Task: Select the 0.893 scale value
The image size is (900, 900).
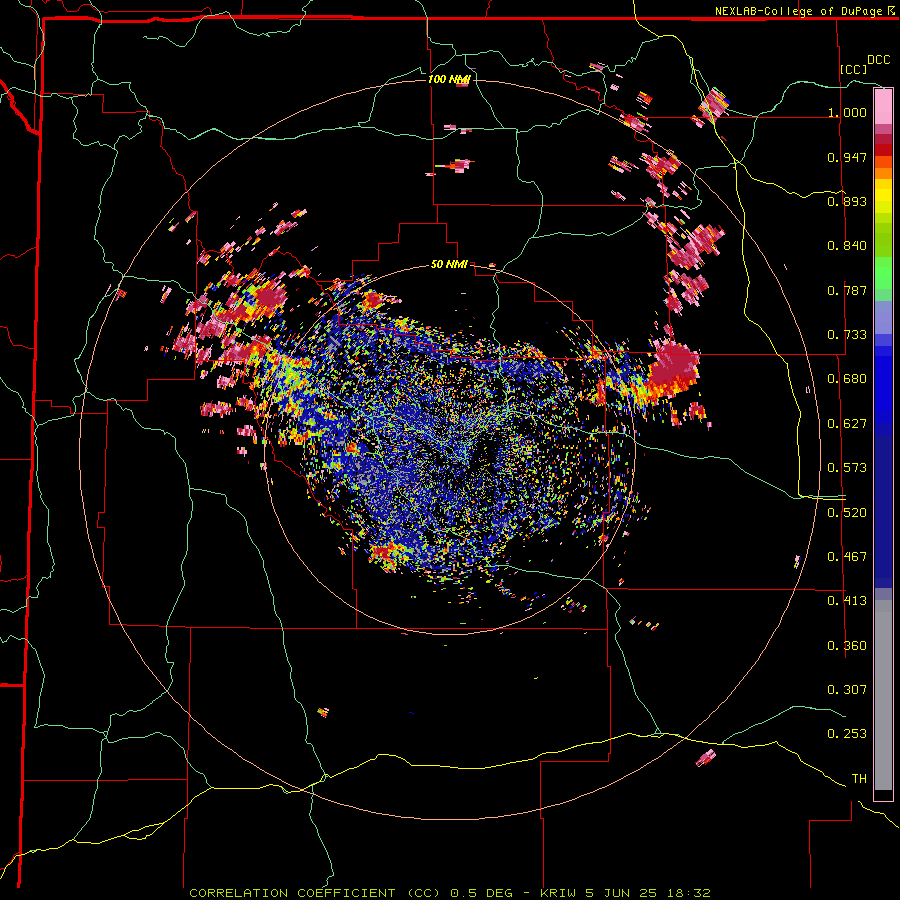Action: [x=847, y=201]
